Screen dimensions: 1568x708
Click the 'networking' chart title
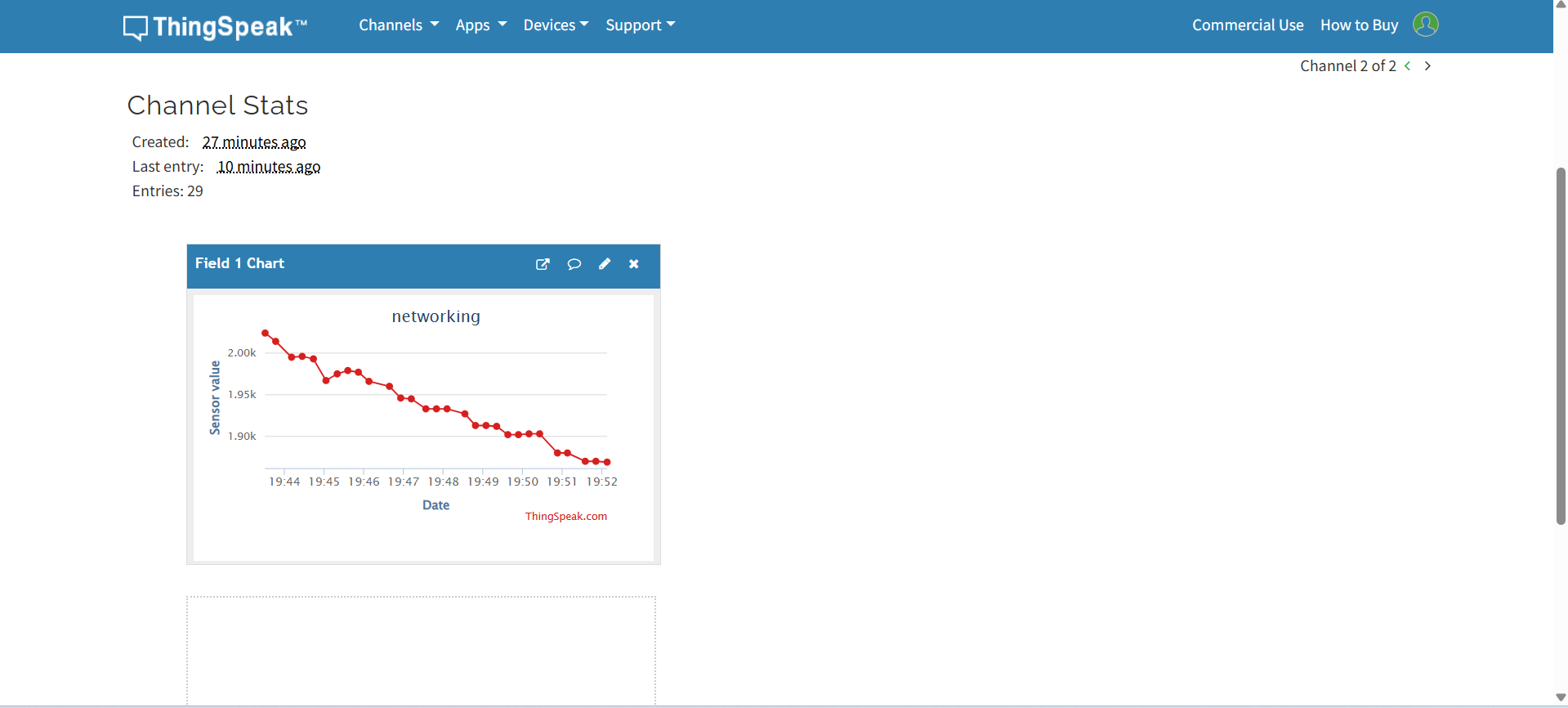436,316
